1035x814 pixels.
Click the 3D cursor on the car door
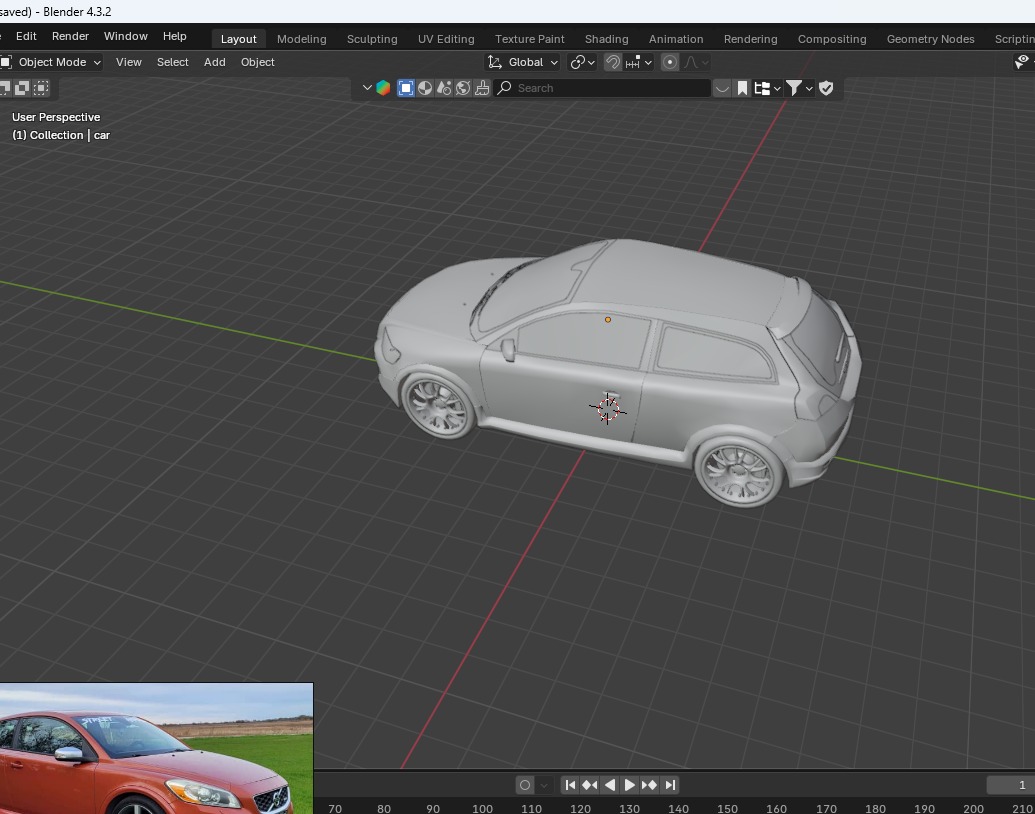(x=608, y=409)
